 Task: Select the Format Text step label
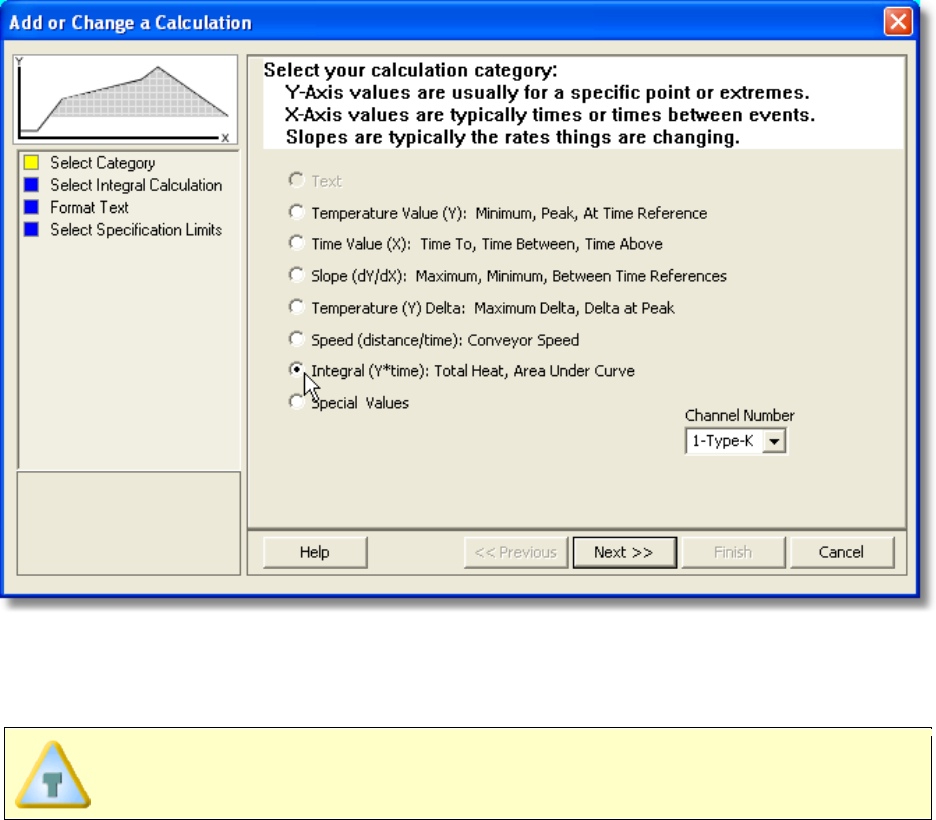(x=90, y=208)
